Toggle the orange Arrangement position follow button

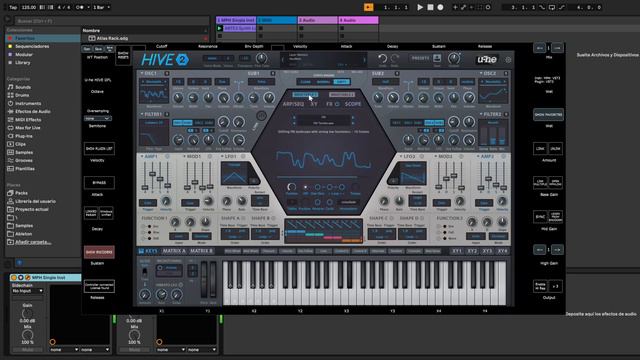click(x=368, y=7)
